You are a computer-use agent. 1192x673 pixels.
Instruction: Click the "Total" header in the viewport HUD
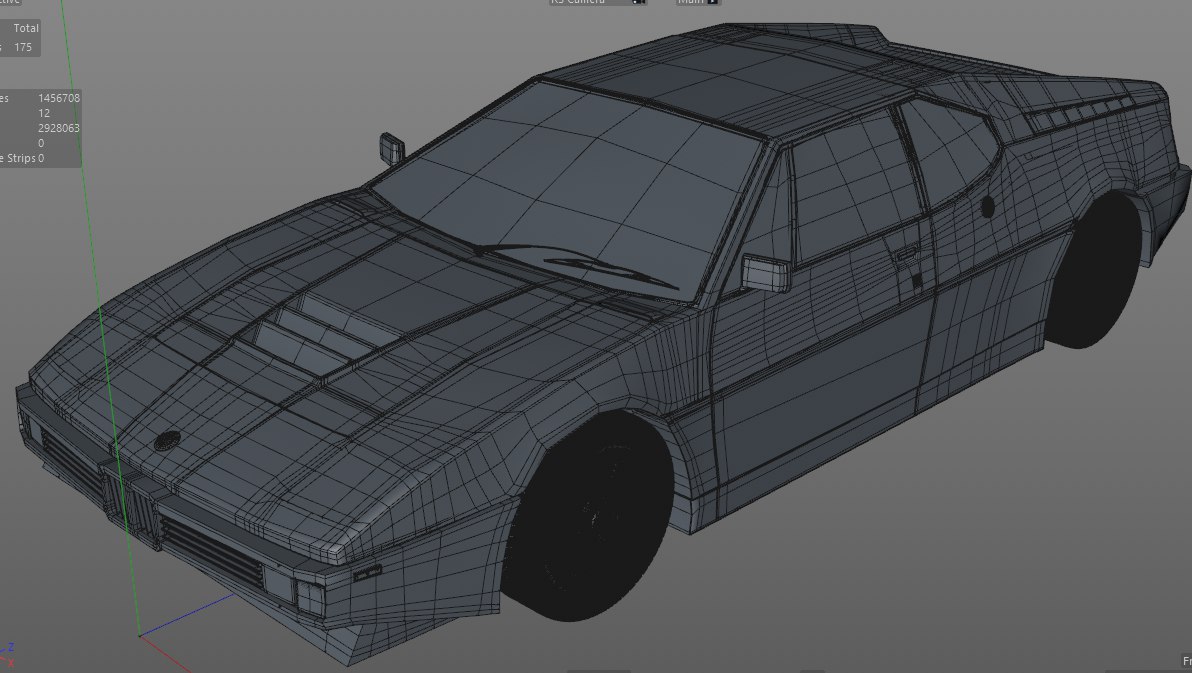pos(26,28)
